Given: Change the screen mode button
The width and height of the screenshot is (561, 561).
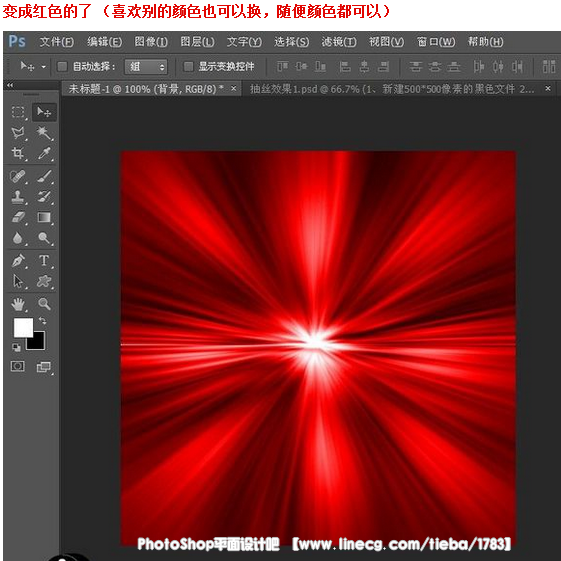Looking at the screenshot, I should pos(44,367).
